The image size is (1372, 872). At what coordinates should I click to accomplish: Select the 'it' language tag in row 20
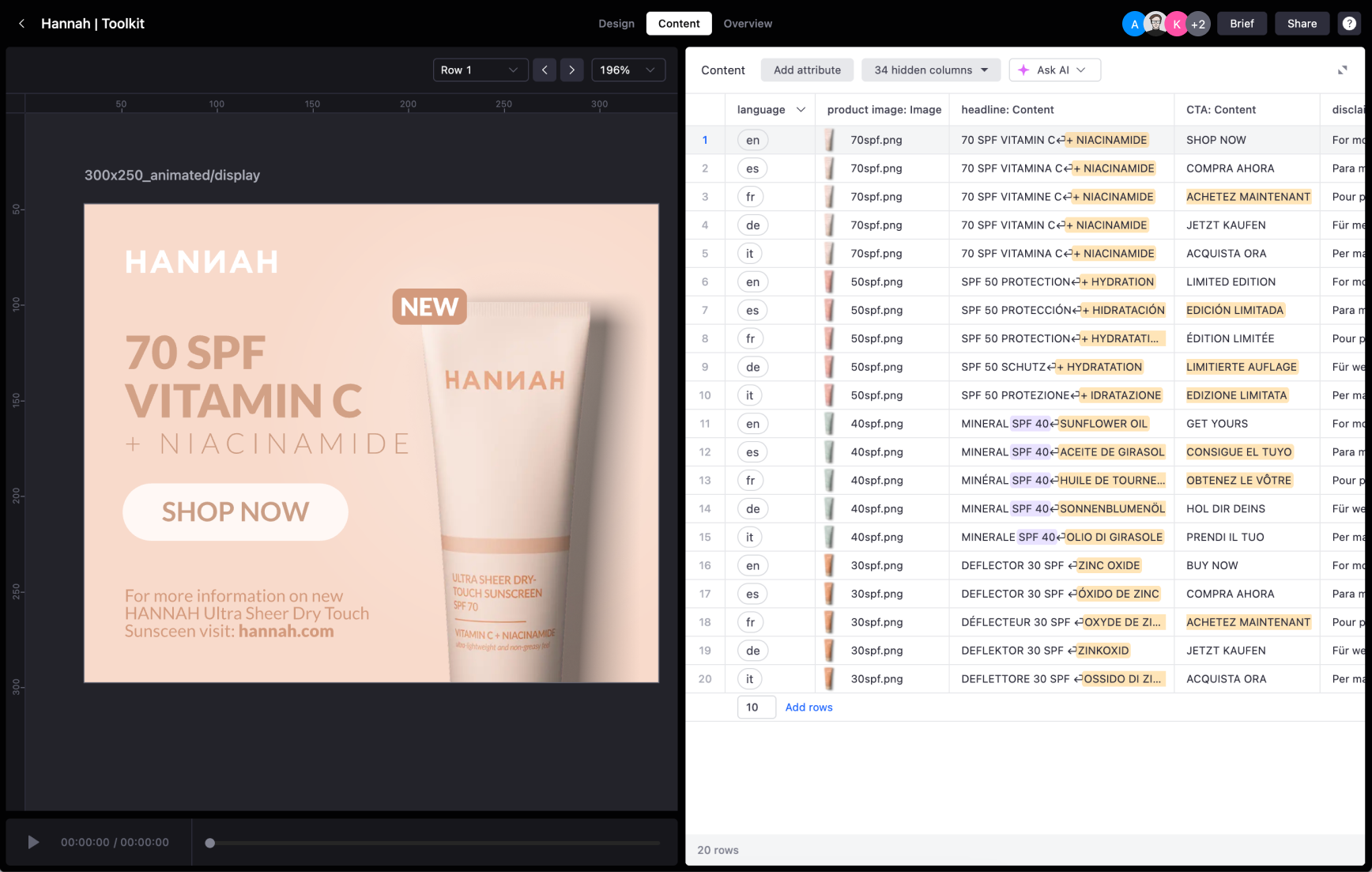(750, 679)
